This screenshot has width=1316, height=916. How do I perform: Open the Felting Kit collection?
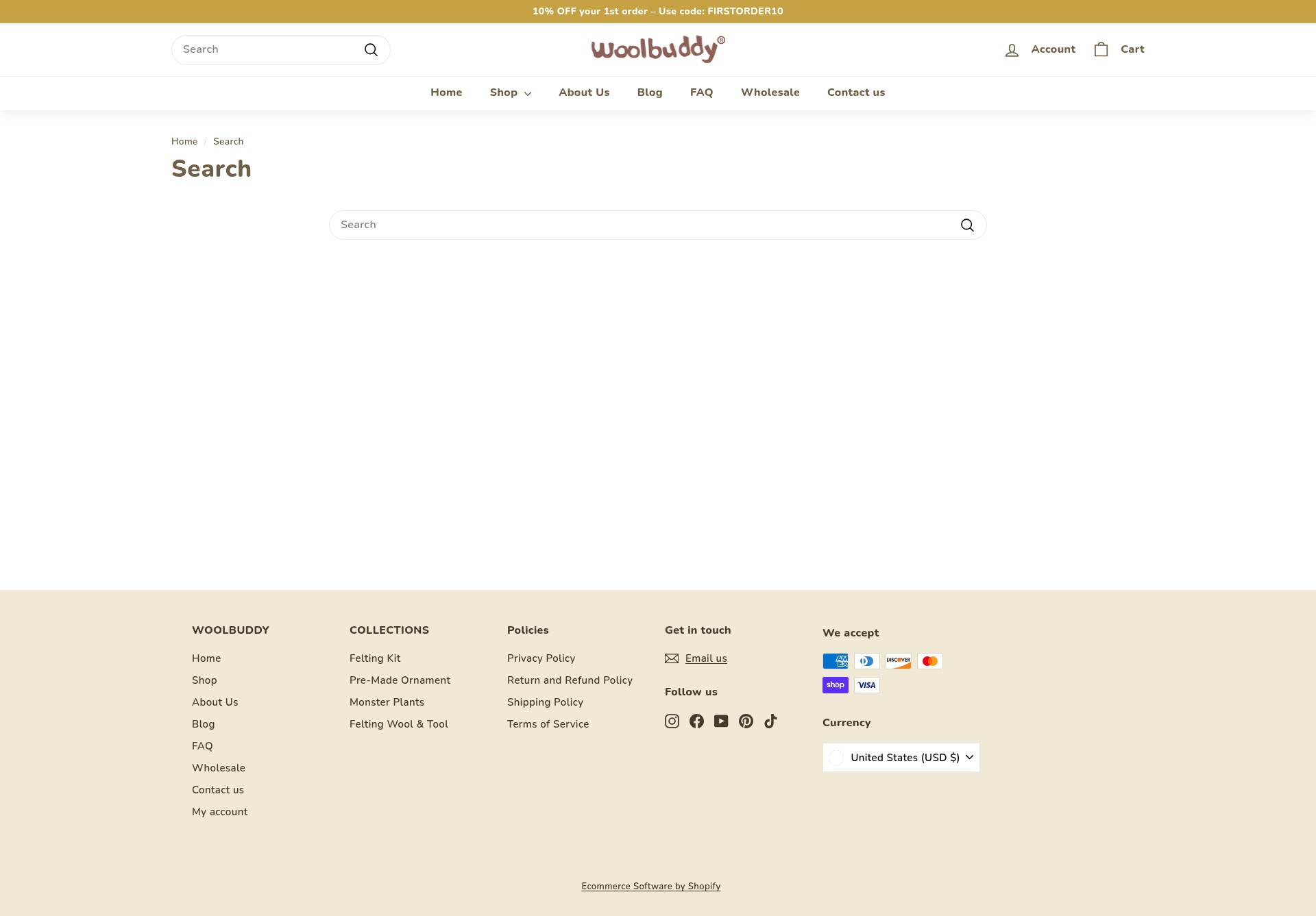[375, 658]
